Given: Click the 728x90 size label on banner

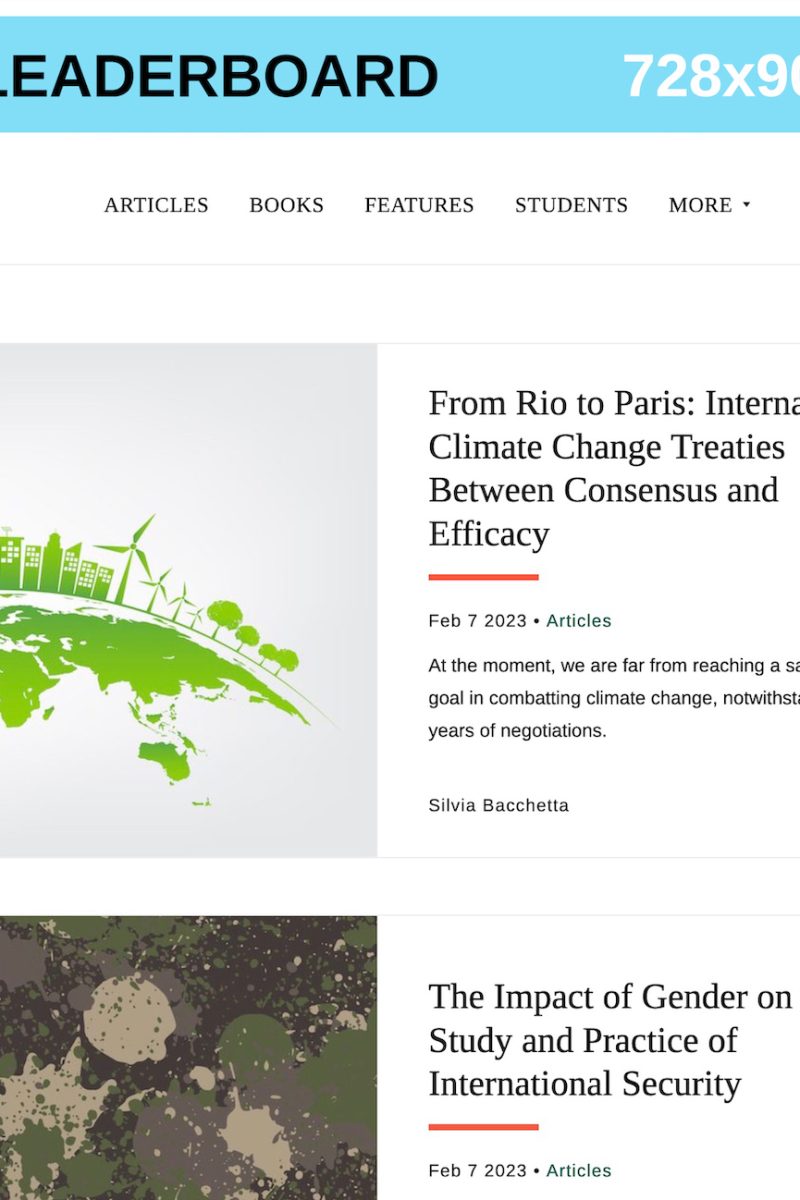Looking at the screenshot, I should [x=710, y=76].
